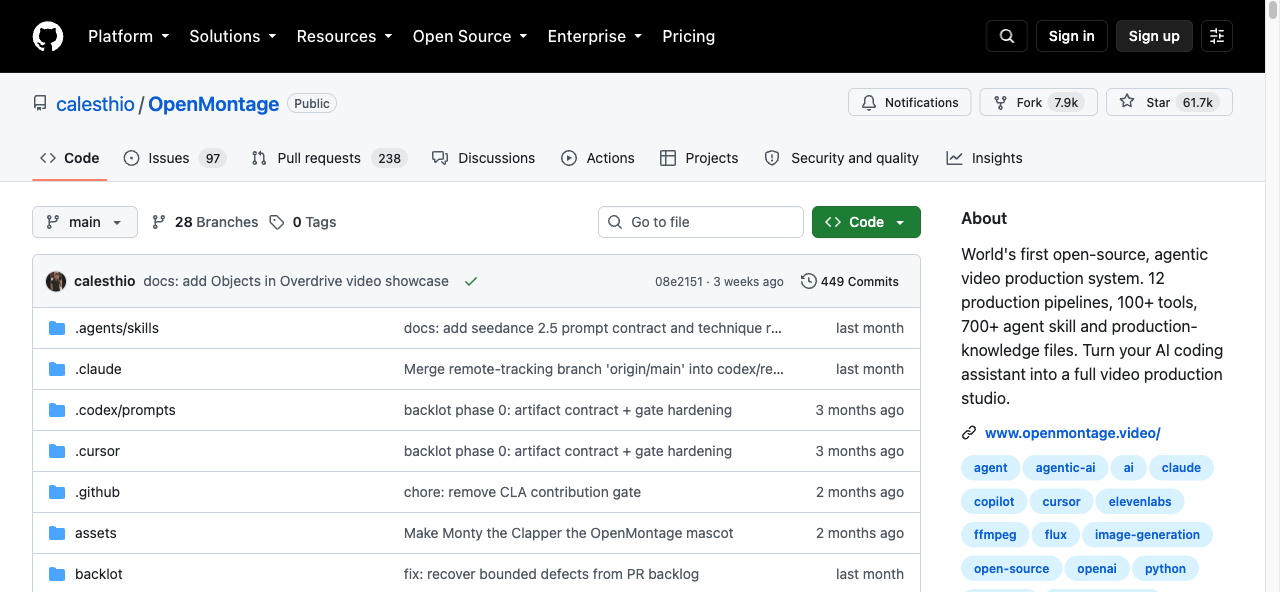Open the calesthio owner link
Viewport: 1280px width, 592px height.
click(x=95, y=104)
